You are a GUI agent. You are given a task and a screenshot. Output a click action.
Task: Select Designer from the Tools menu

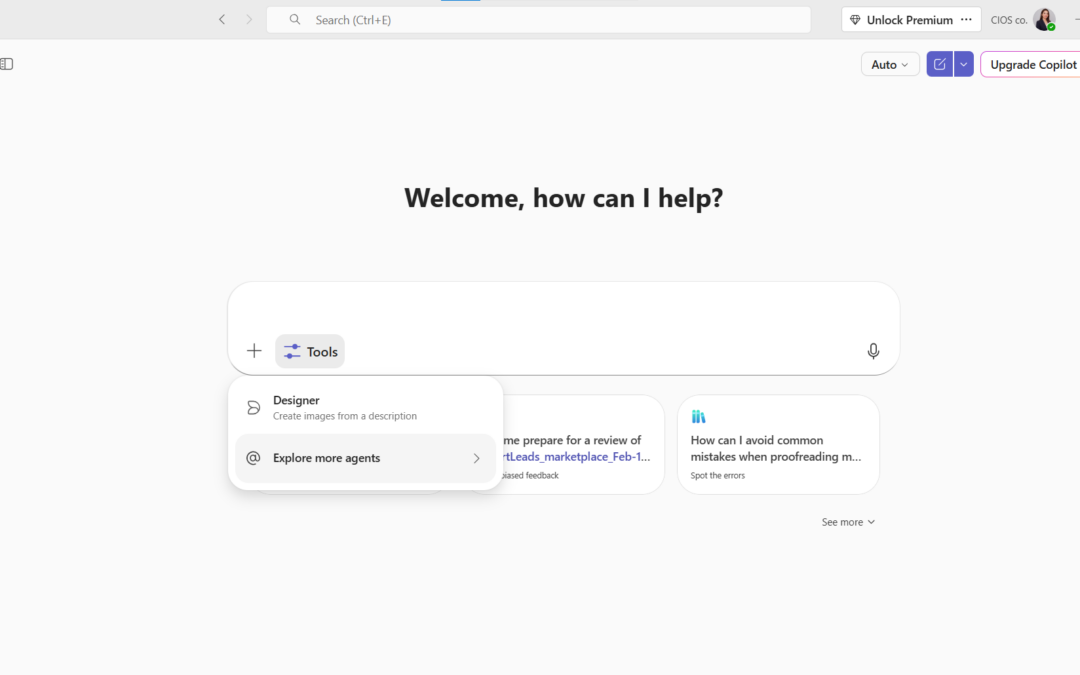pyautogui.click(x=365, y=407)
